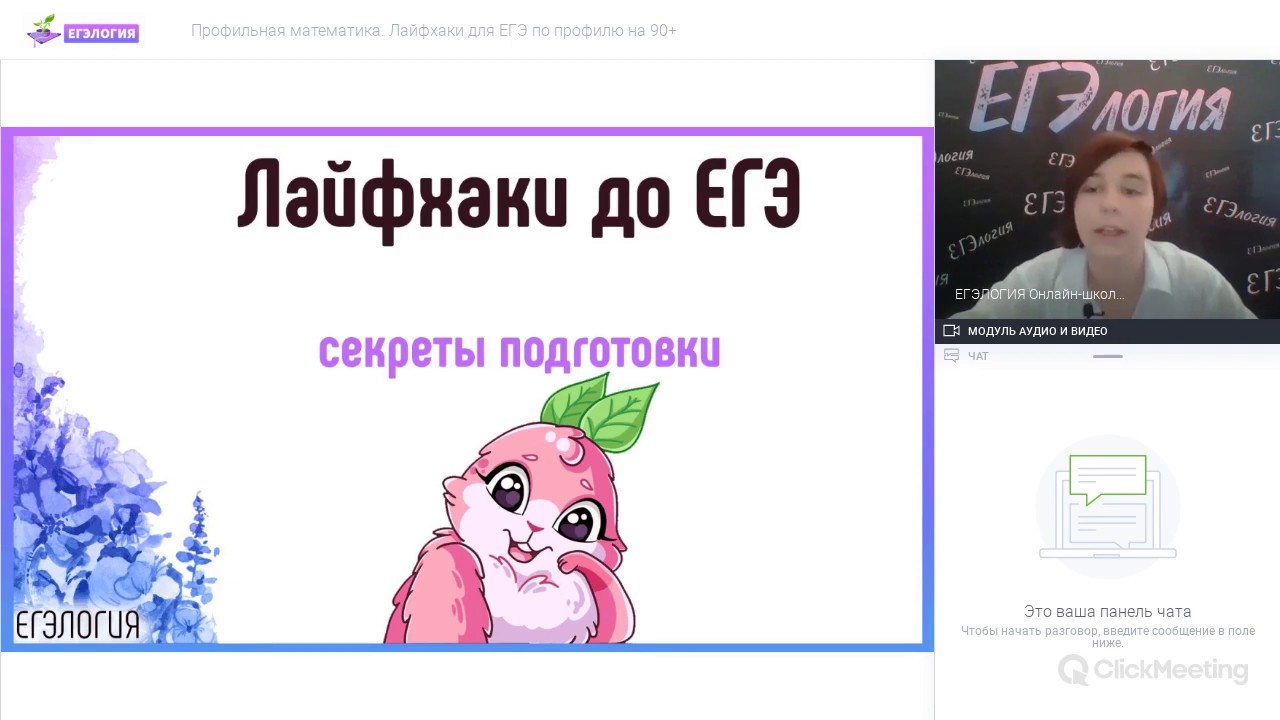Viewport: 1280px width, 720px height.
Task: Click the camera icon beside 'Модуль аудио и видео'
Action: tap(951, 331)
